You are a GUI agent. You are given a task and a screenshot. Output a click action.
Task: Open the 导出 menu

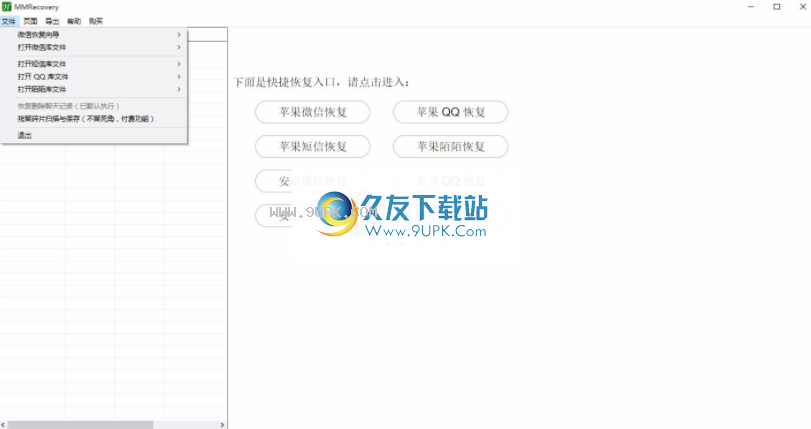click(x=52, y=21)
